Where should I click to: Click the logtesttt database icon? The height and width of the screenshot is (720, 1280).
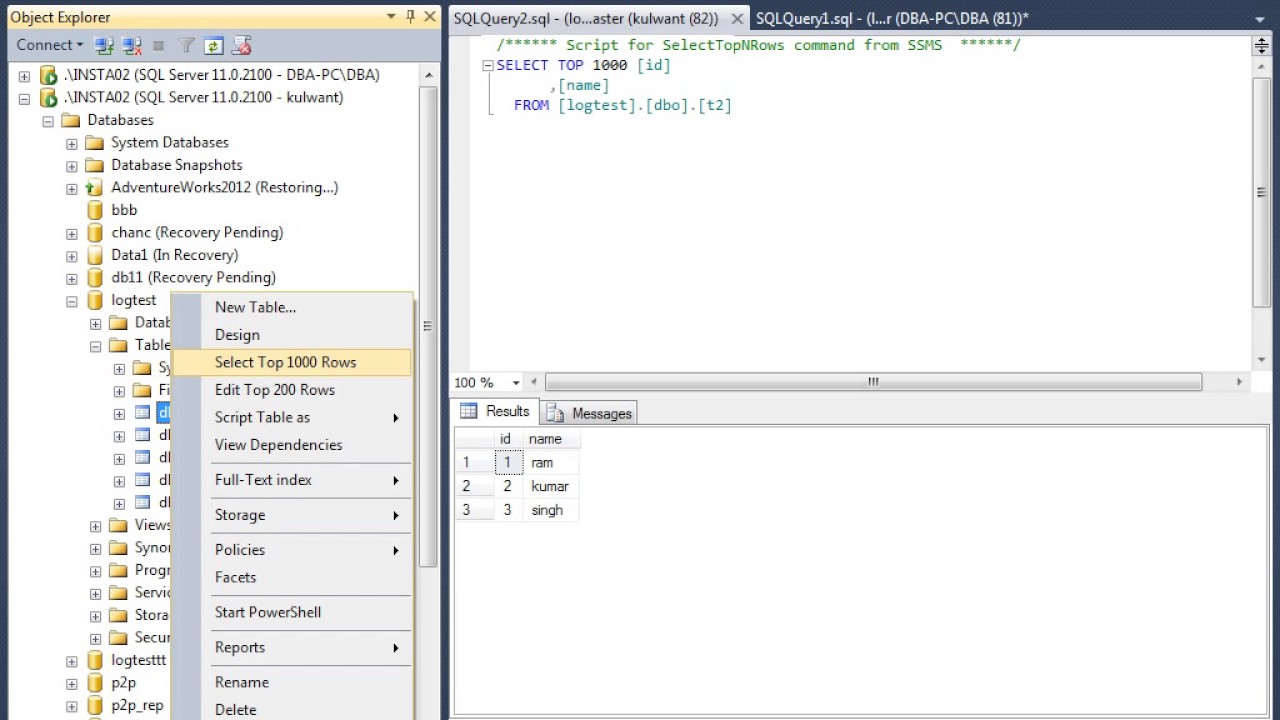(95, 660)
